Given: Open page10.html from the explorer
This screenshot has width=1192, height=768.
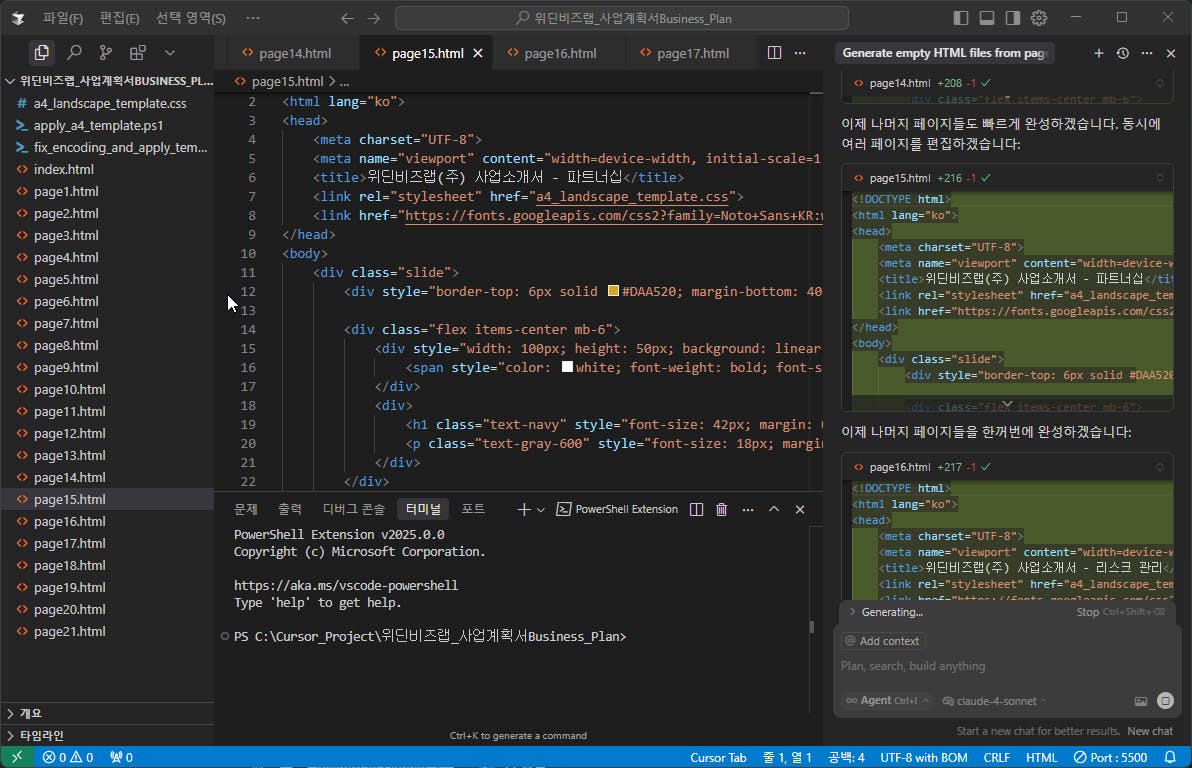Looking at the screenshot, I should tap(106, 389).
